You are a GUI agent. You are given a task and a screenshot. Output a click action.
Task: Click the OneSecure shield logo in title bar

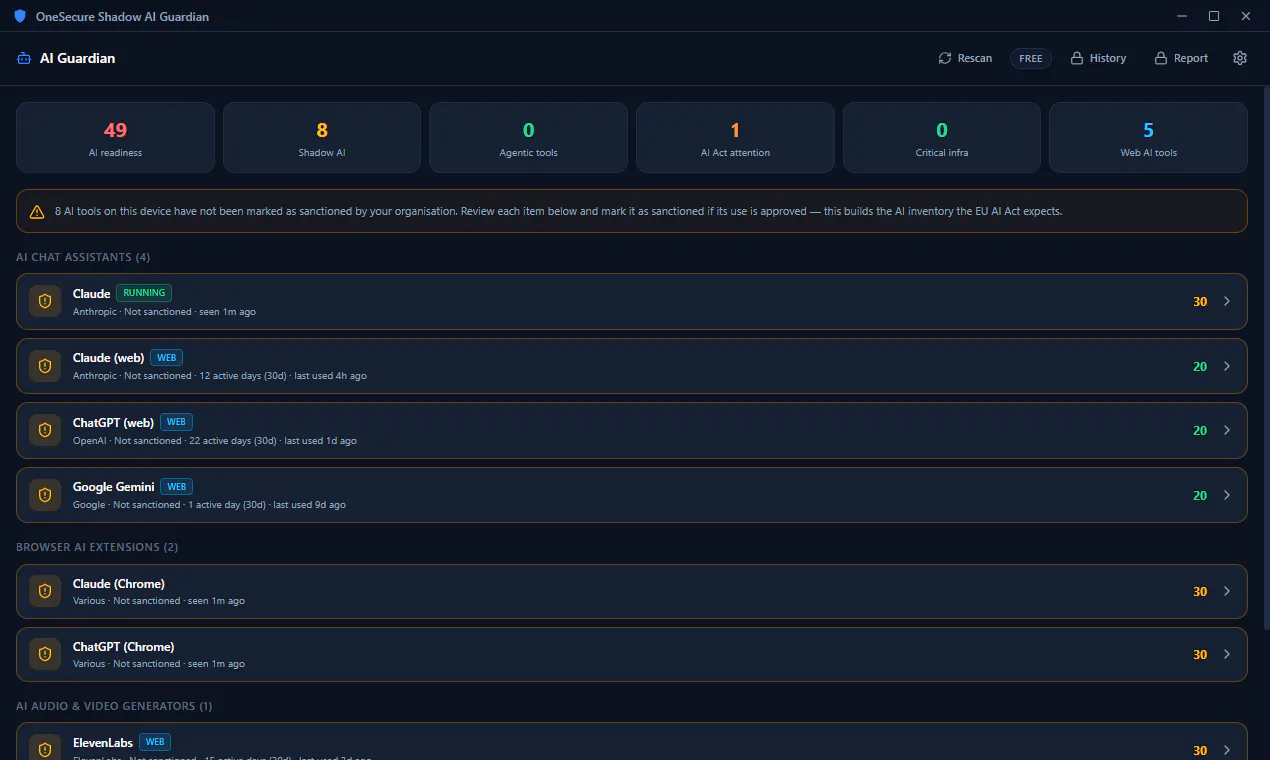20,16
